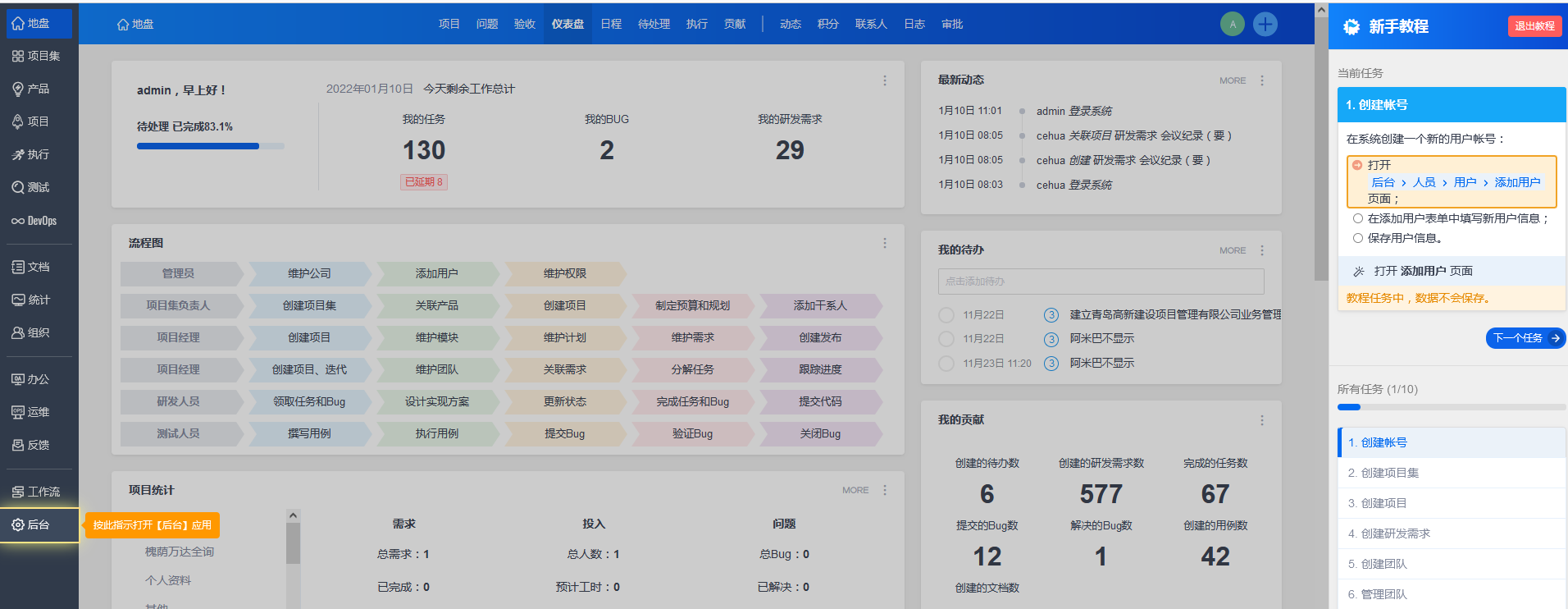Open the 工作流 icon in sidebar

point(17,492)
